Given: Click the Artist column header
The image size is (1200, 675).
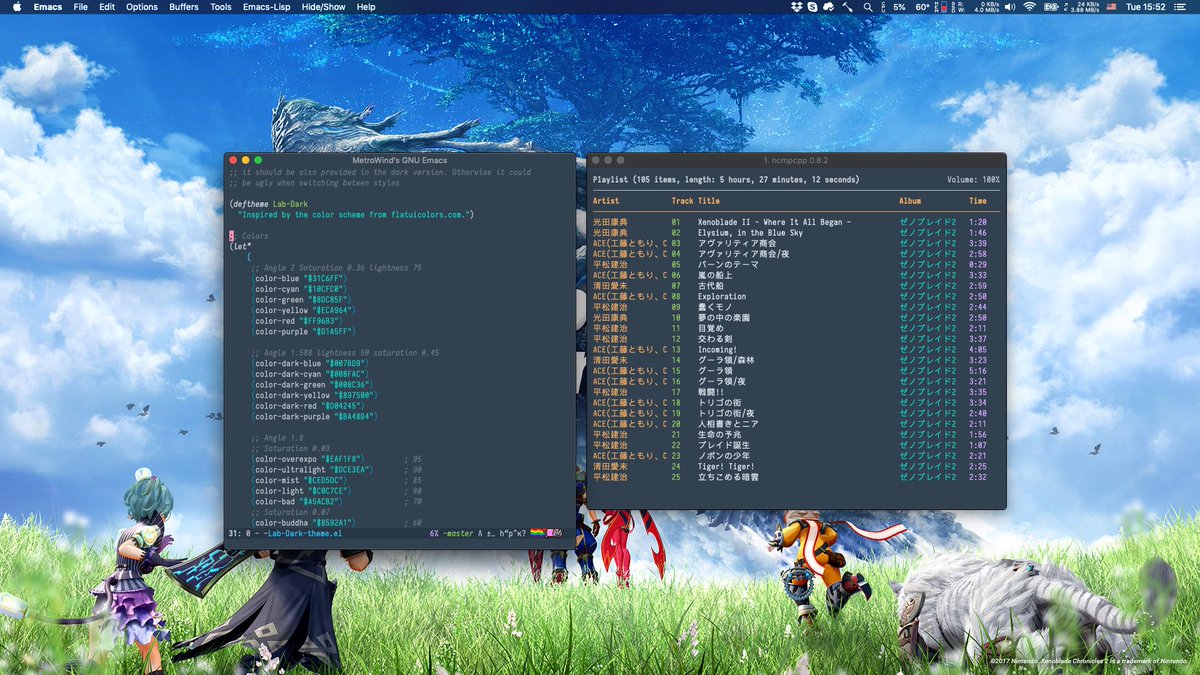Looking at the screenshot, I should click(x=606, y=201).
